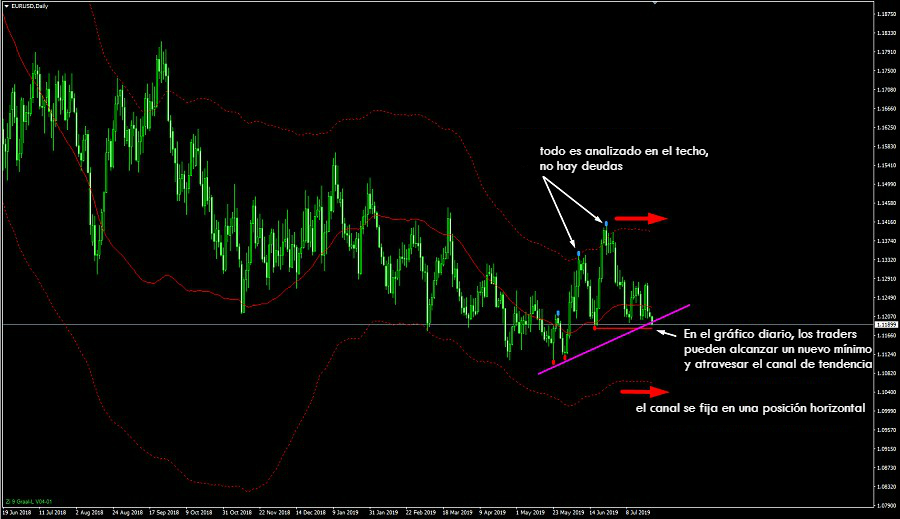Click the topmost price label on the price scale
This screenshot has height=519, width=900.
[884, 14]
